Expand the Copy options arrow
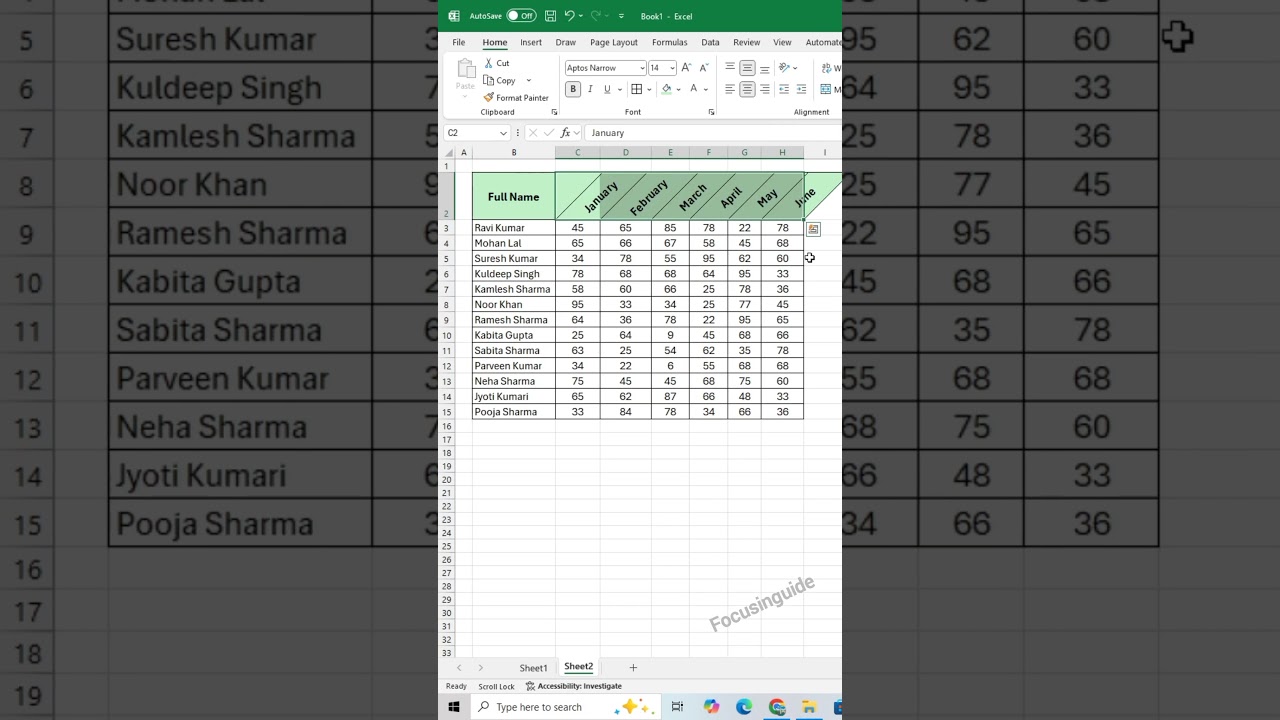The width and height of the screenshot is (1280, 720). 528,80
